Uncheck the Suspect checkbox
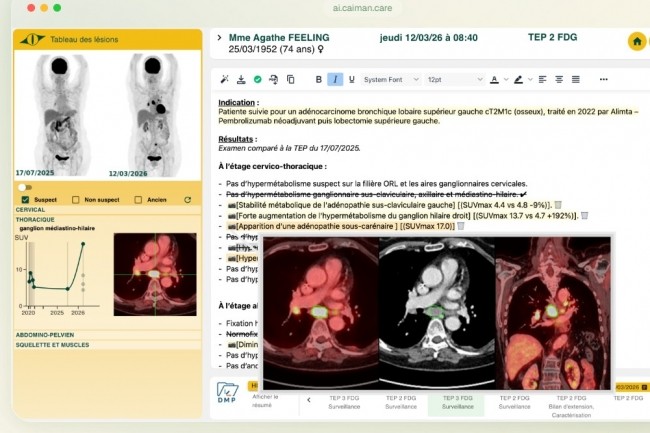The image size is (650, 433). [x=25, y=200]
